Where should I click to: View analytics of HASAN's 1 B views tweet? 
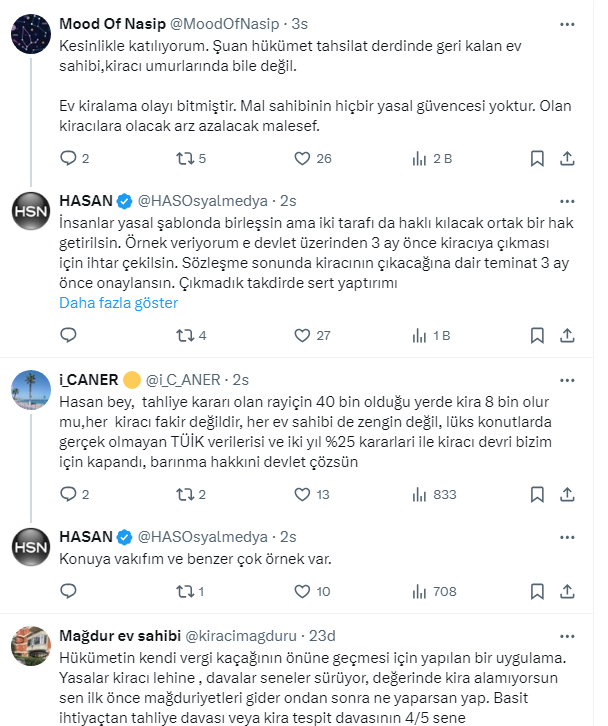point(420,335)
